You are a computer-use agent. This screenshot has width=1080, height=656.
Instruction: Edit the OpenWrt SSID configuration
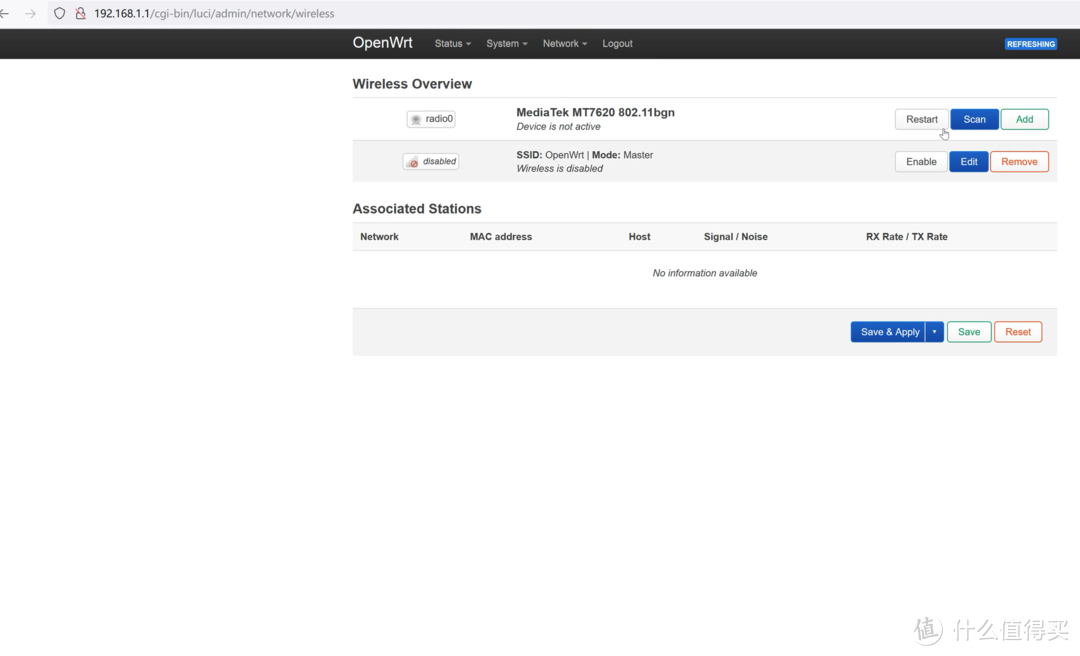969,161
